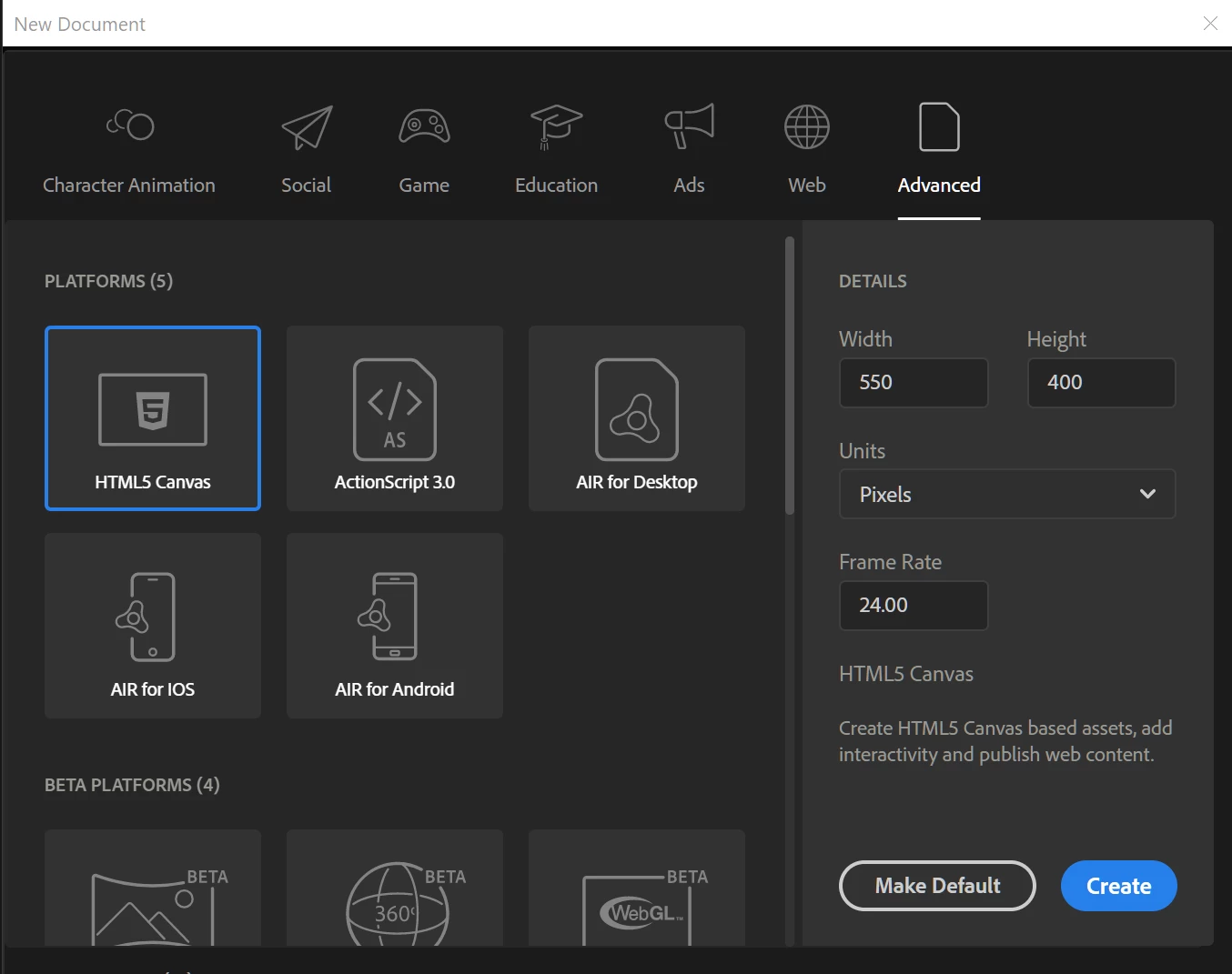Click the description text about HTML5 Canvas assets
This screenshot has height=974, width=1232.
coord(1005,741)
